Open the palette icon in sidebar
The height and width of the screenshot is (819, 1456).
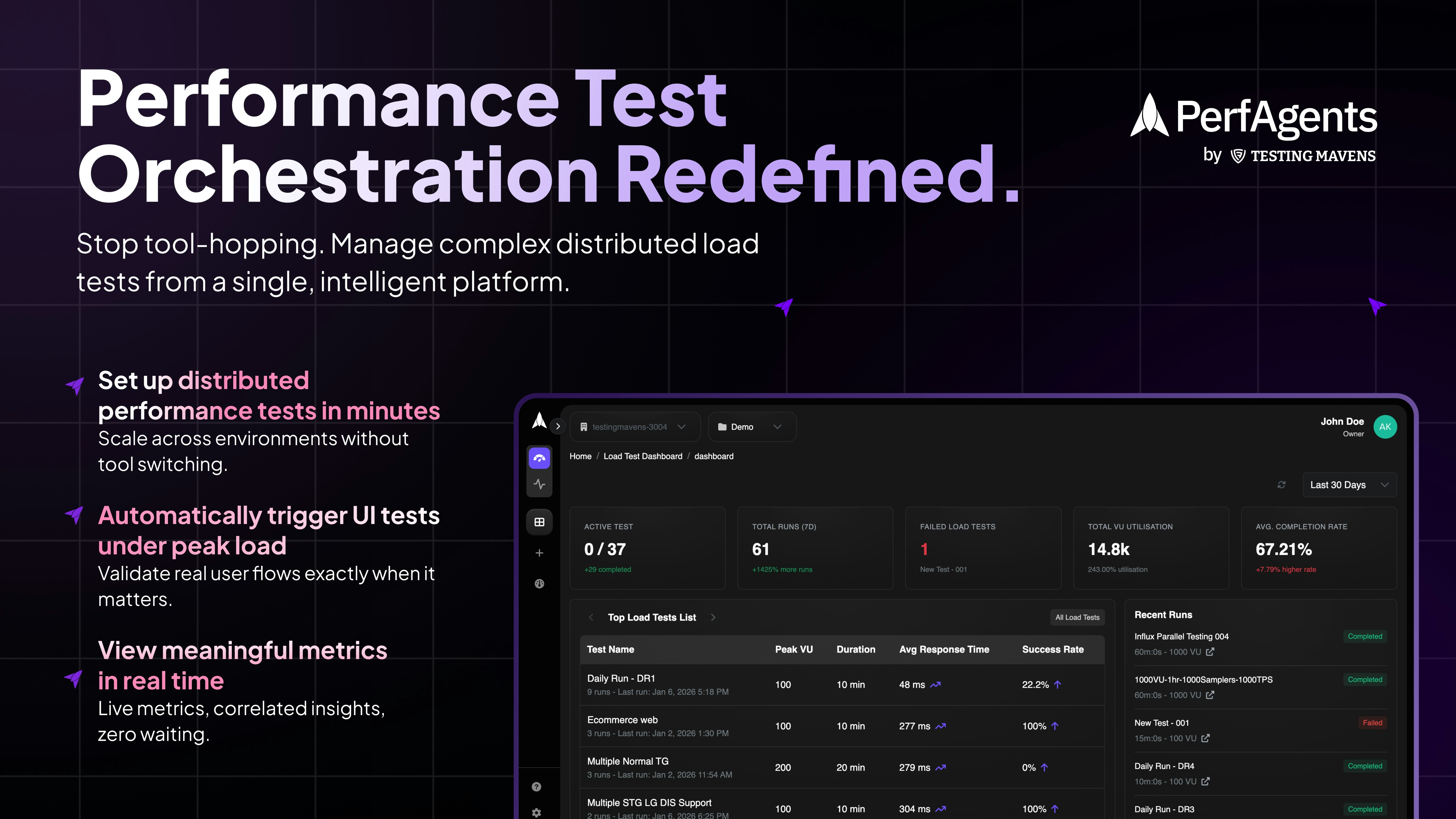click(x=539, y=584)
